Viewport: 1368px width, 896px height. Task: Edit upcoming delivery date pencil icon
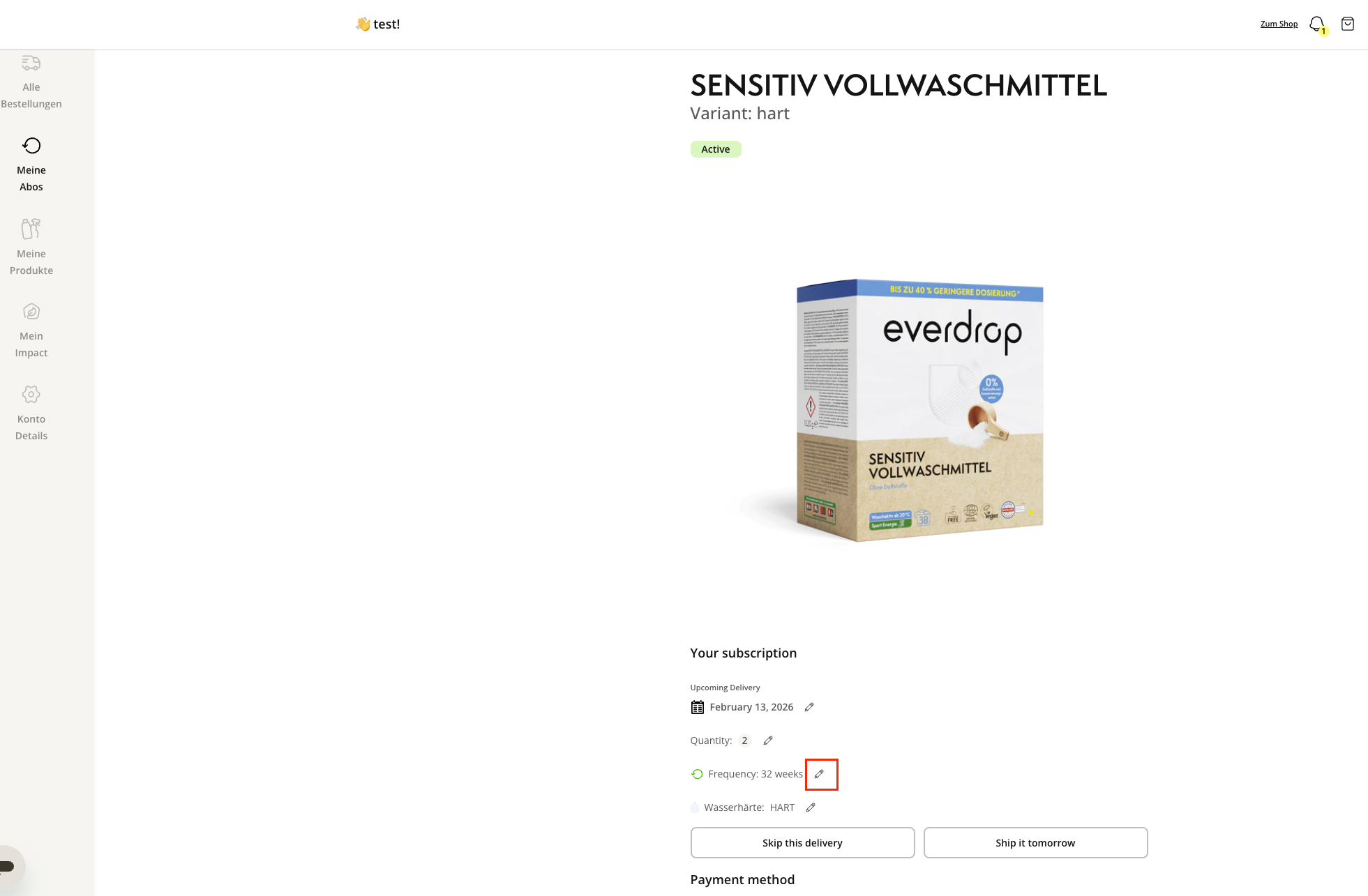click(x=809, y=707)
